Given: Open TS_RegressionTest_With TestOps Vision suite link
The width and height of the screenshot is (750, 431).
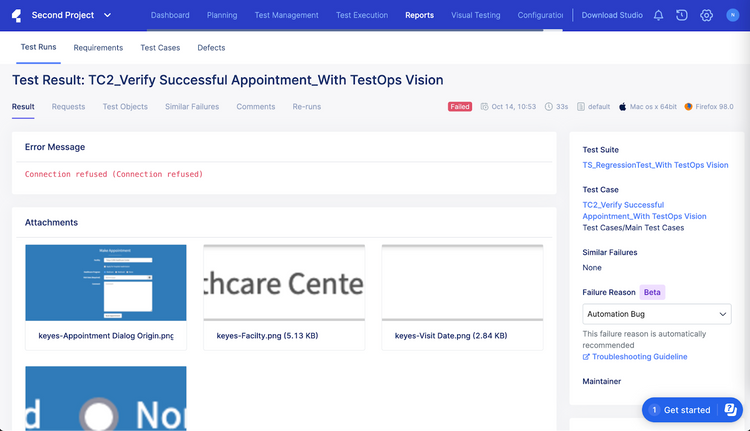Looking at the screenshot, I should point(662,165).
